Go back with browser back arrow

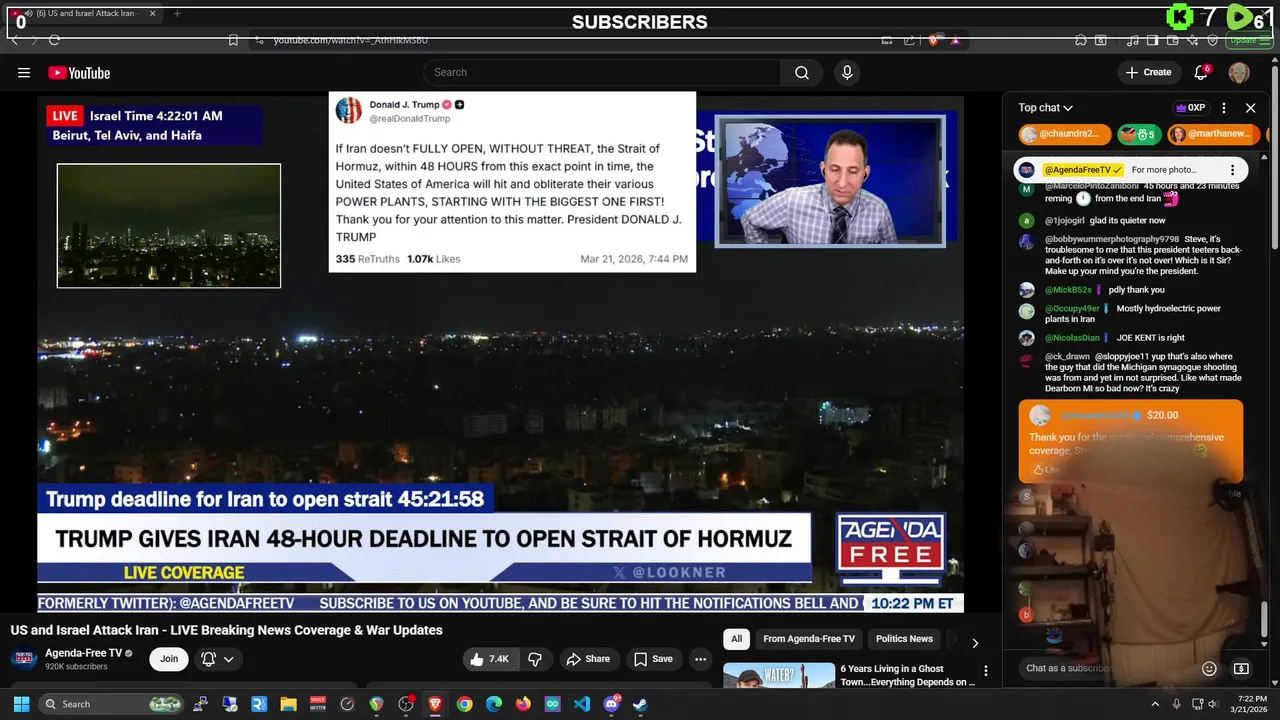[15, 40]
